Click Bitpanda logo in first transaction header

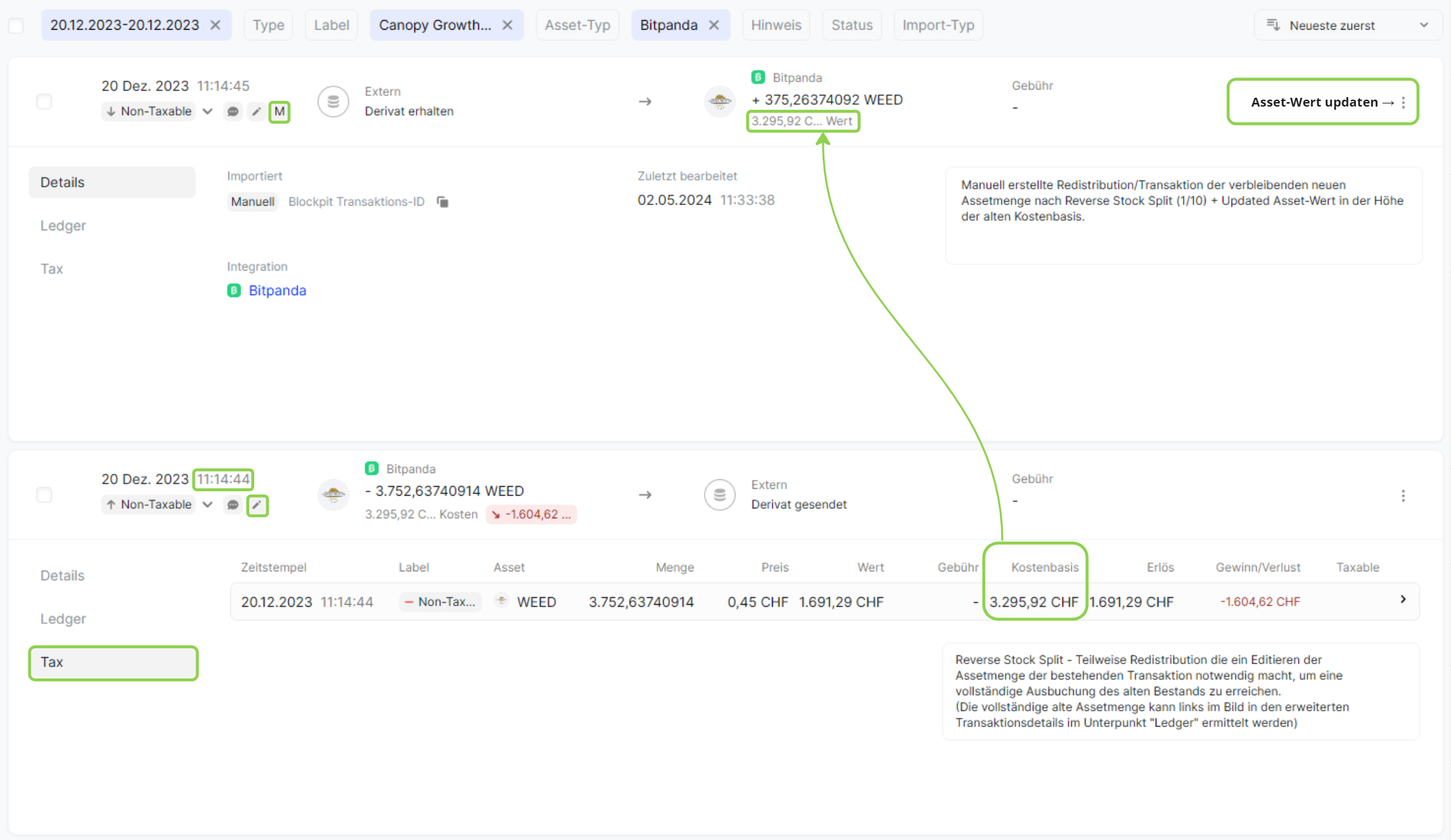(758, 78)
